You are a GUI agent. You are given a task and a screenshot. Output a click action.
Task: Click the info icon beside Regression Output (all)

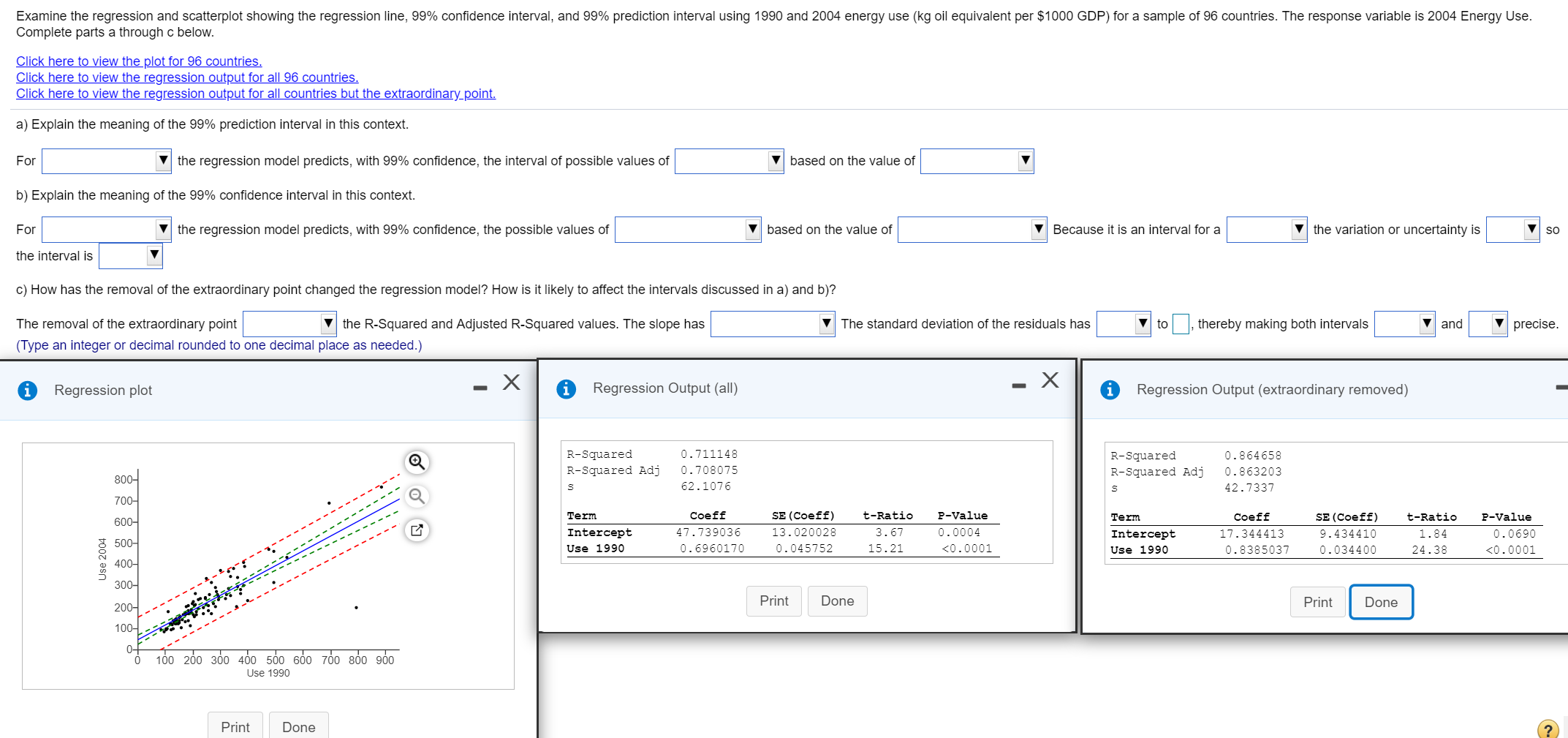pos(566,388)
